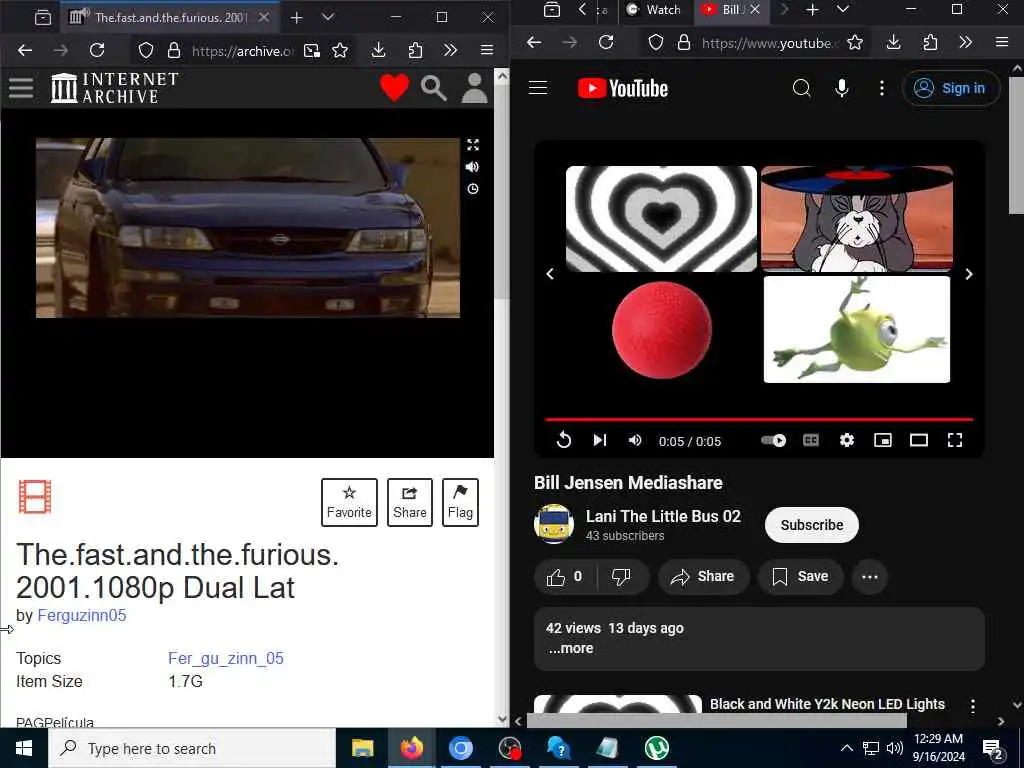Open YouTube search icon
The height and width of the screenshot is (768, 1024).
click(802, 88)
